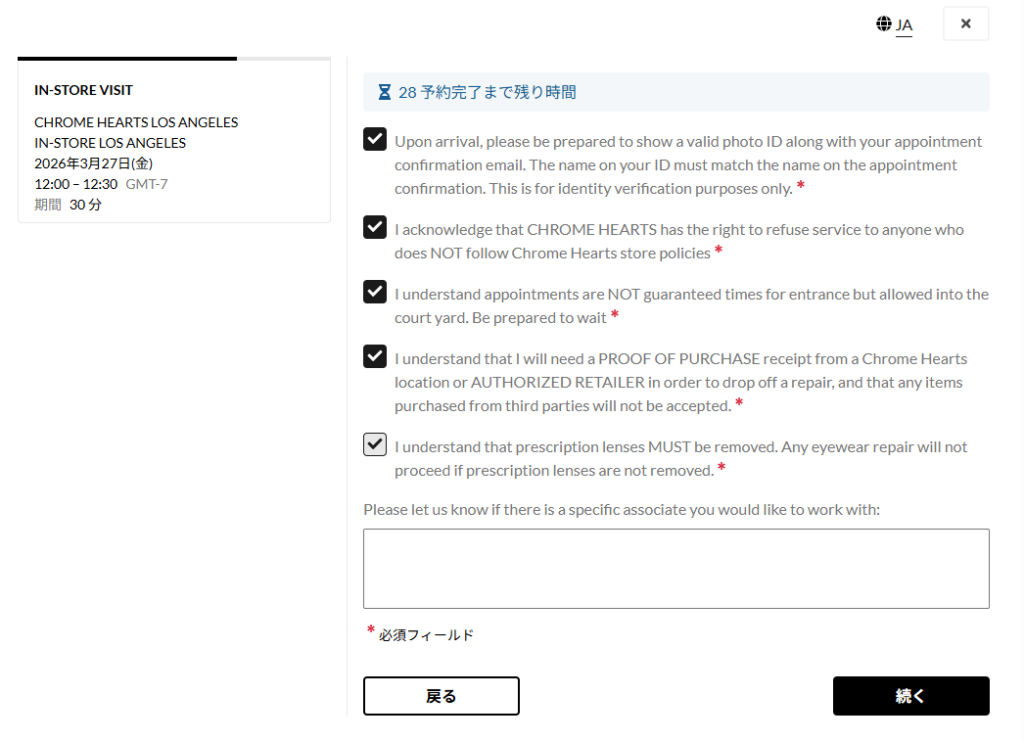This screenshot has width=1024, height=741.
Task: Click the 戻る back button
Action: point(441,696)
